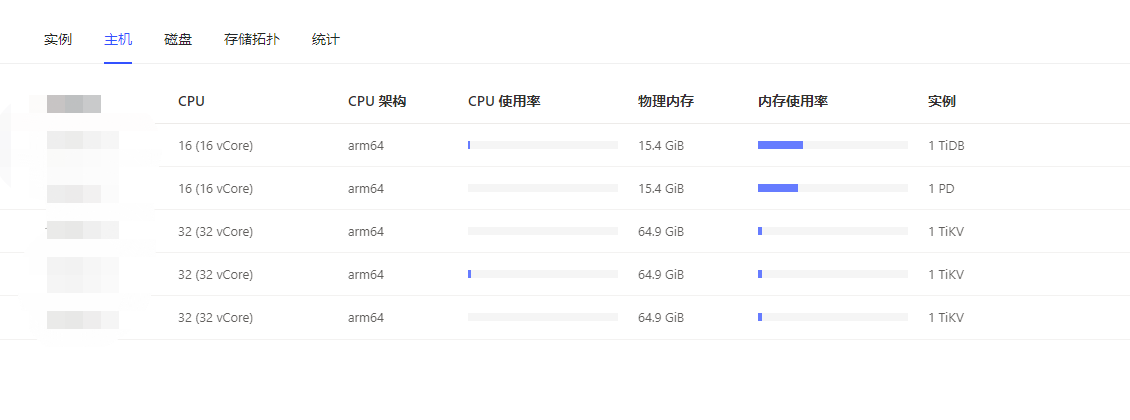This screenshot has height=420, width=1130.
Task: Go to the 存储拓扑 tab
Action: [252, 40]
